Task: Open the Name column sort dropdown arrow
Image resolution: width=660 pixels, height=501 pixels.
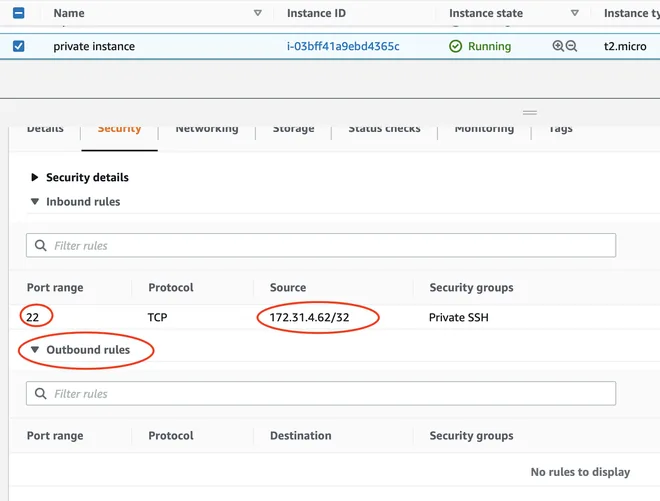Action: click(258, 13)
